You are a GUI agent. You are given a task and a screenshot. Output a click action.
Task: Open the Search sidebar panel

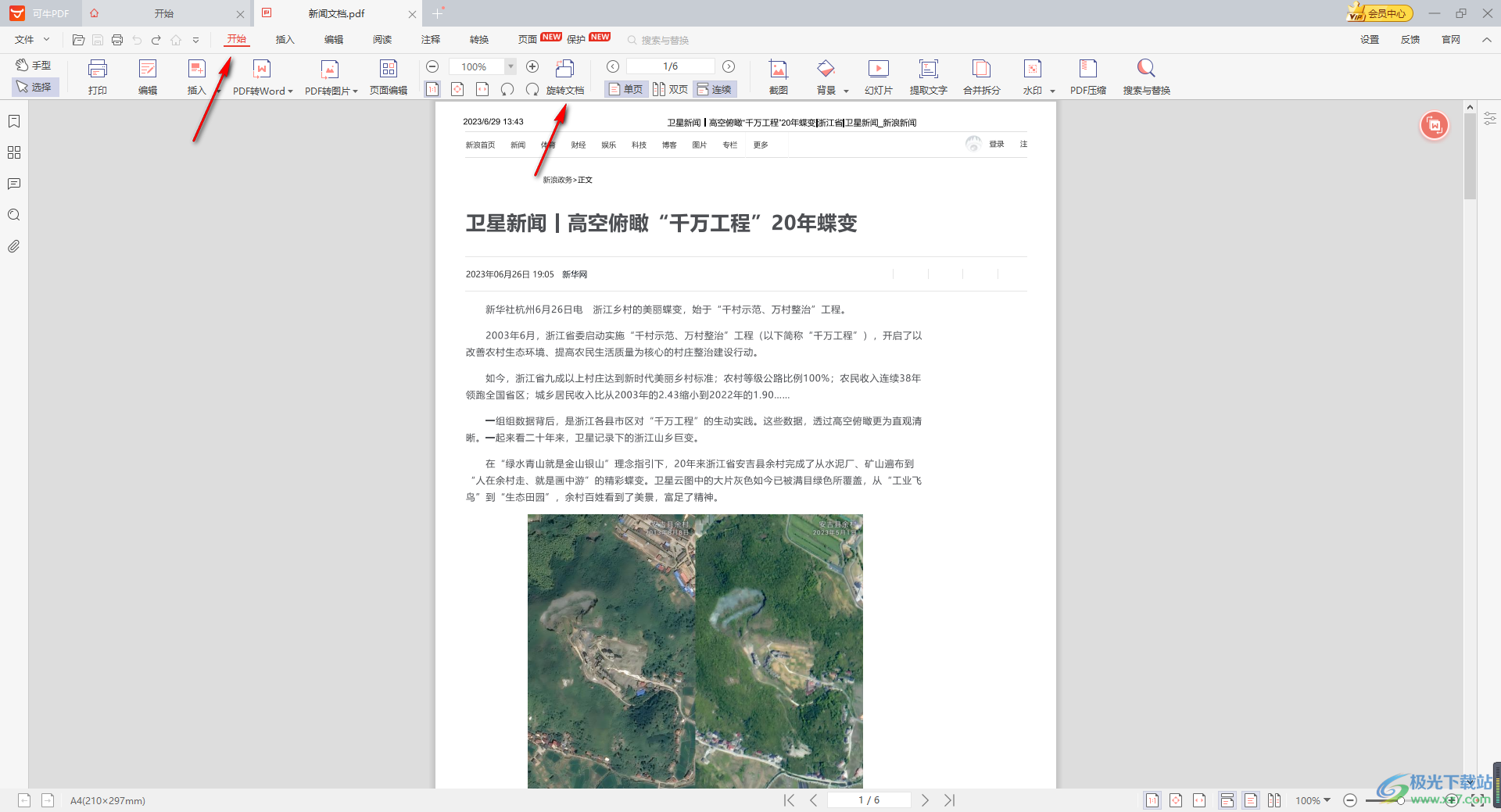(x=14, y=215)
